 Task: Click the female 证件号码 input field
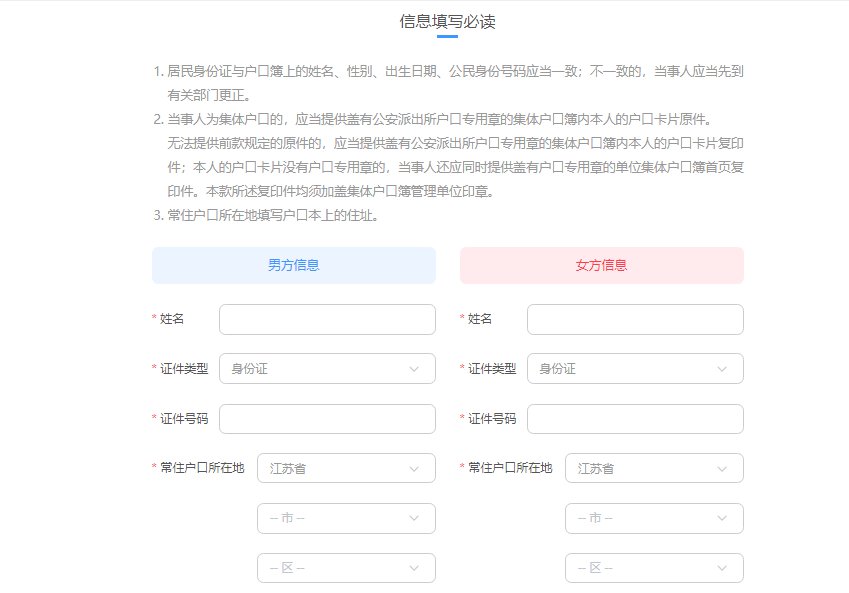click(x=635, y=419)
